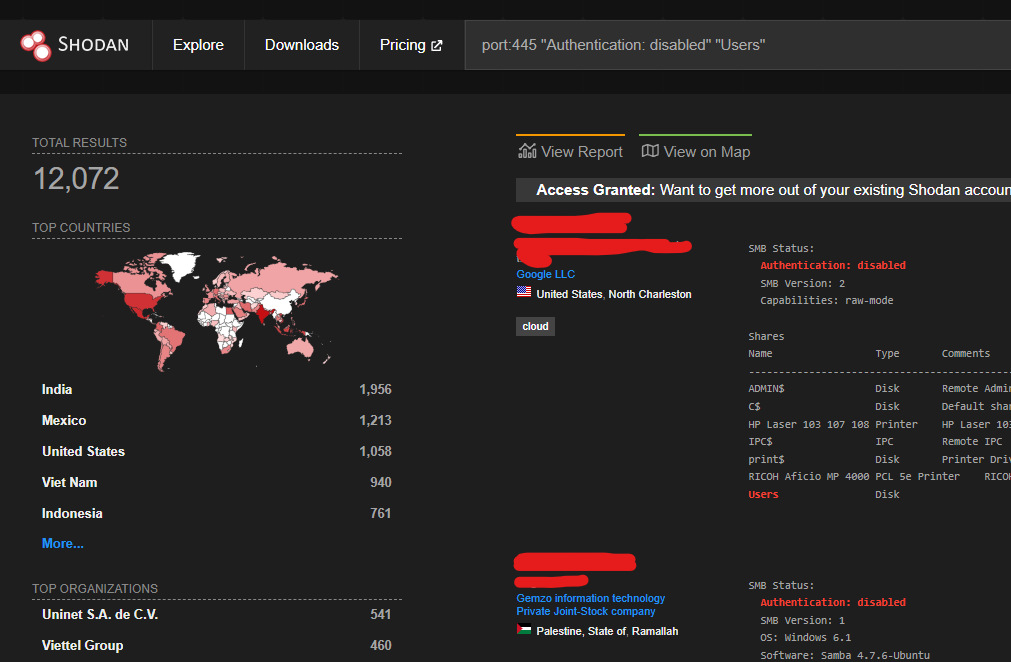Click the Access Granted banner

coord(763,190)
